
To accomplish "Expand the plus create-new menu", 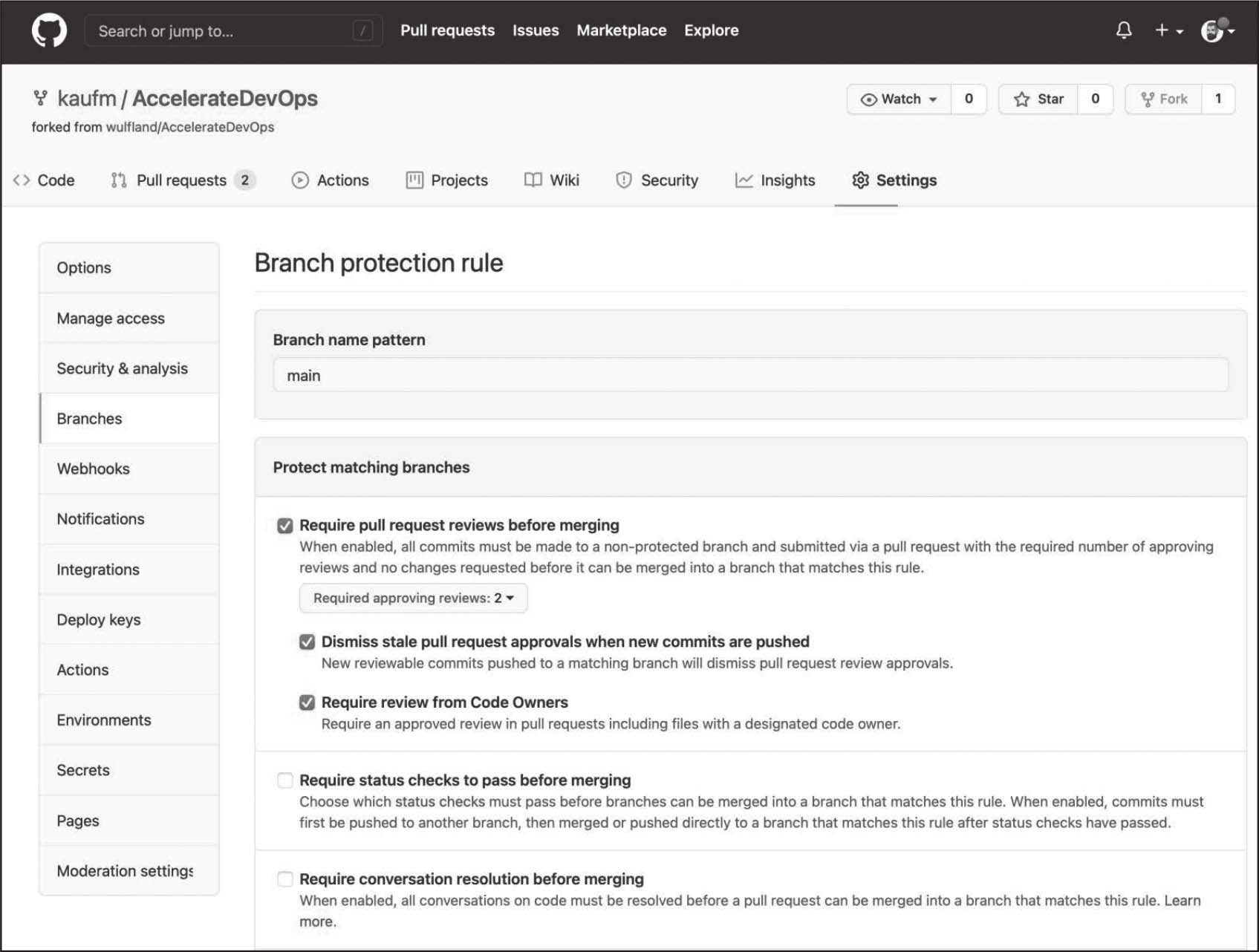I will (1168, 30).
